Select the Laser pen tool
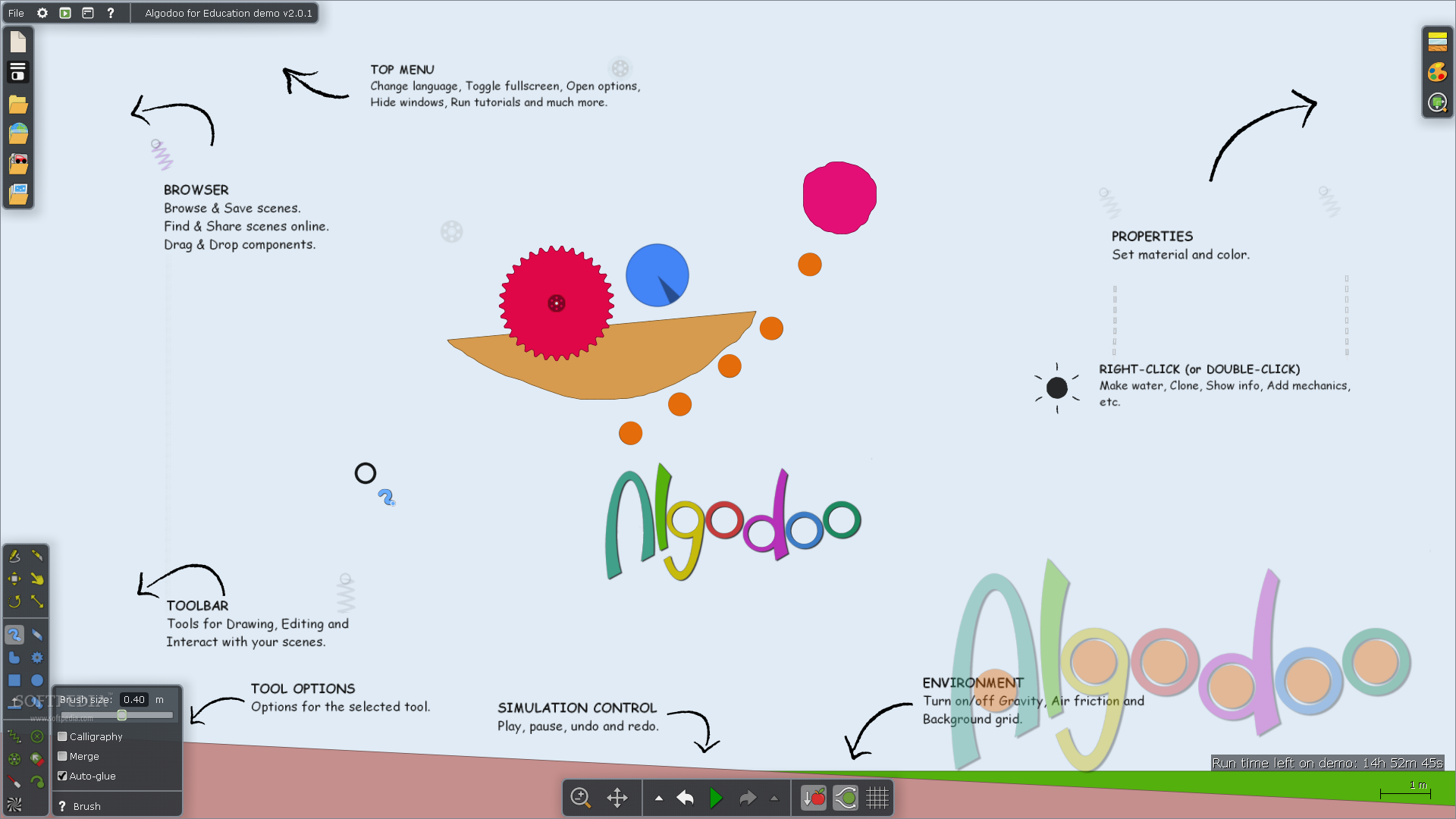Image resolution: width=1456 pixels, height=819 pixels. coord(14,782)
